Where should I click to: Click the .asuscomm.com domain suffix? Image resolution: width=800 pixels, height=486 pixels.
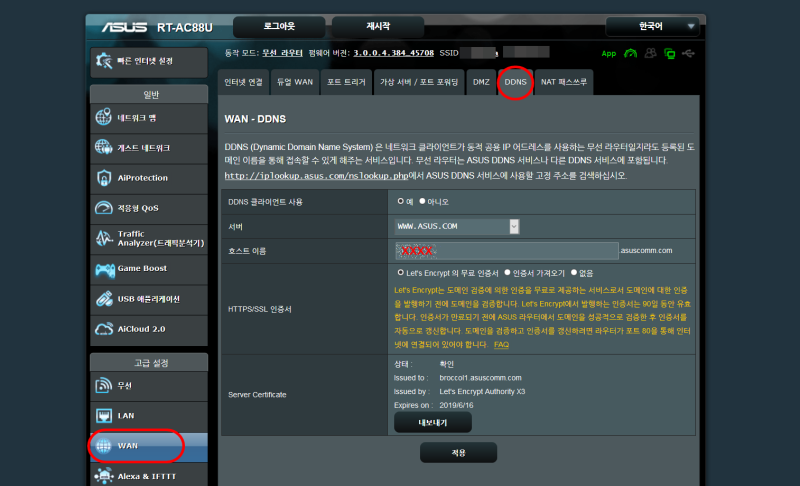click(646, 250)
